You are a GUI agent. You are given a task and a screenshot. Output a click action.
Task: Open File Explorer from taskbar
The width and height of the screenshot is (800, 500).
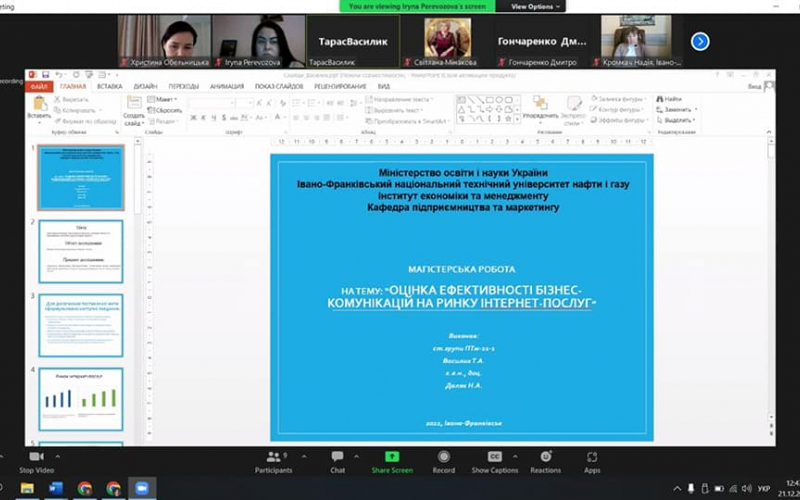click(27, 488)
